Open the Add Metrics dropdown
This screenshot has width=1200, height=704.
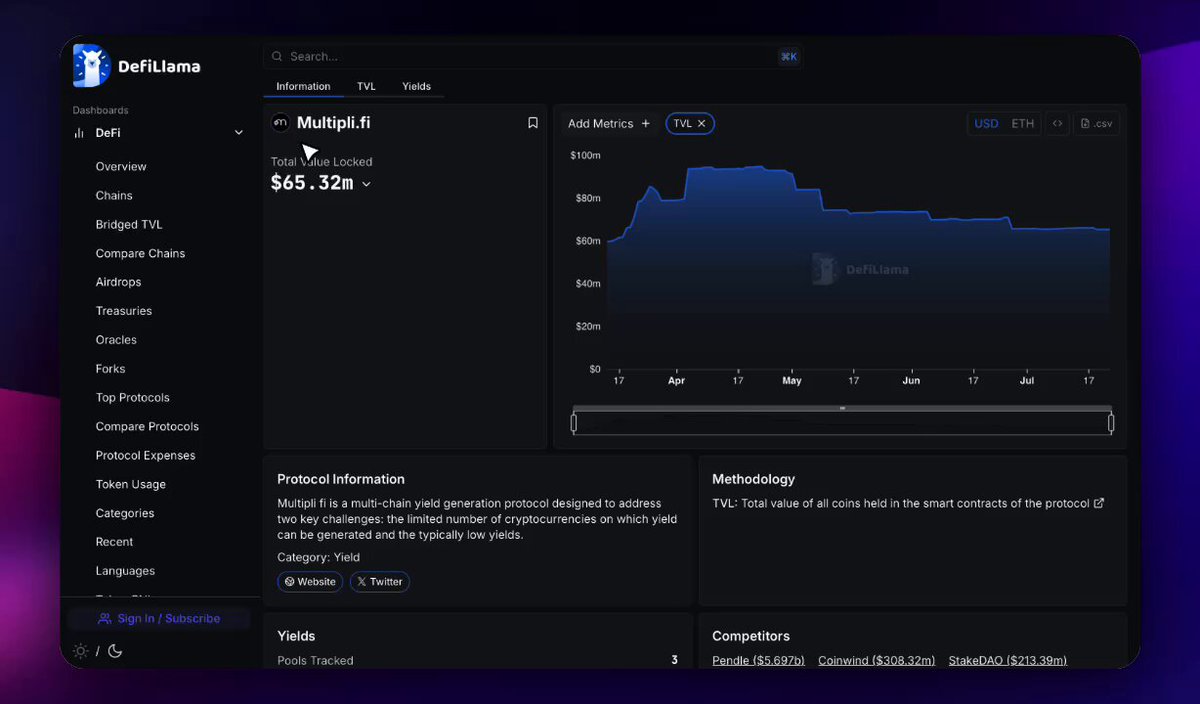tap(609, 124)
